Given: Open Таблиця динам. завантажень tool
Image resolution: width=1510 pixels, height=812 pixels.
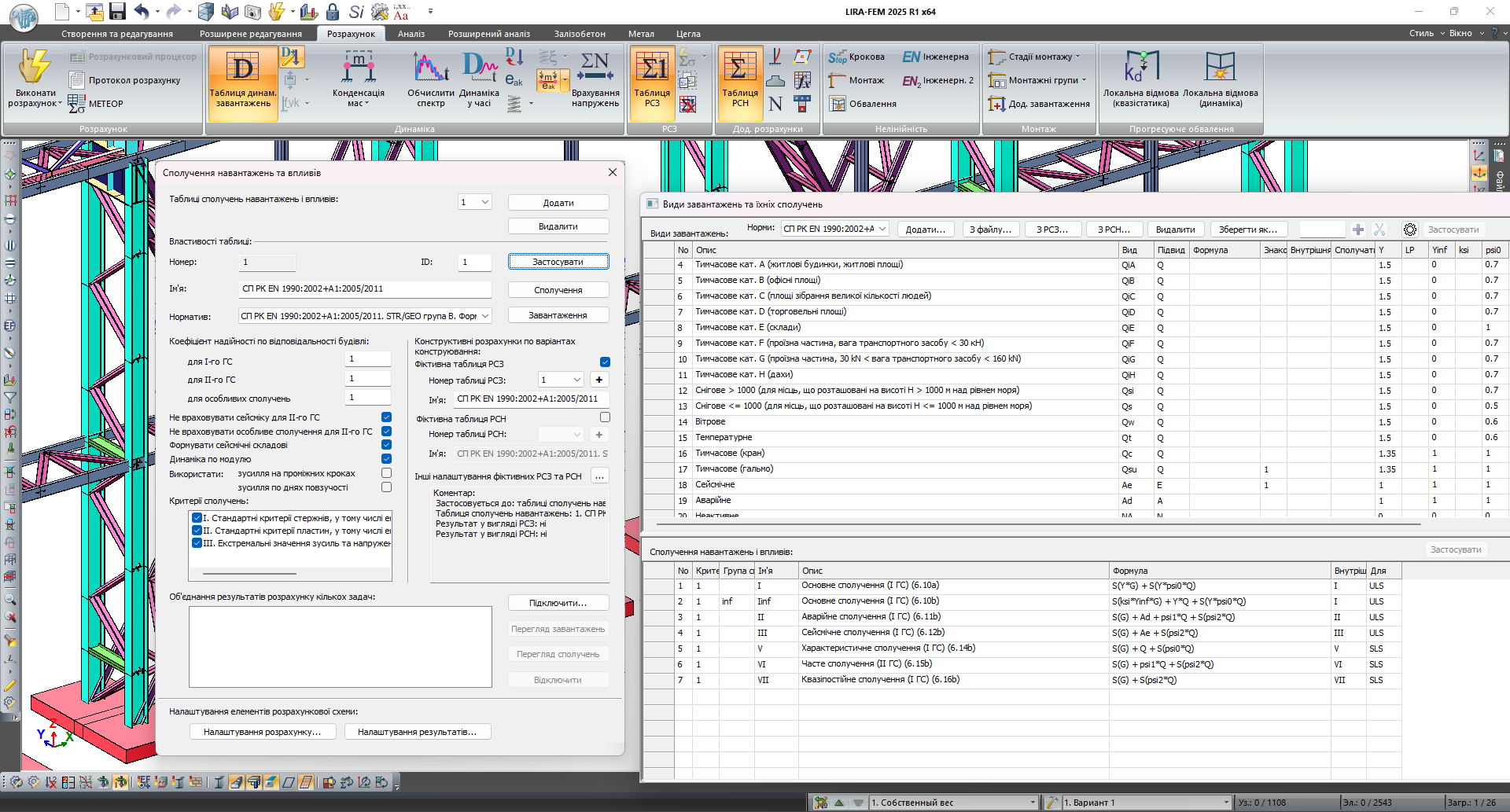Looking at the screenshot, I should tap(243, 71).
